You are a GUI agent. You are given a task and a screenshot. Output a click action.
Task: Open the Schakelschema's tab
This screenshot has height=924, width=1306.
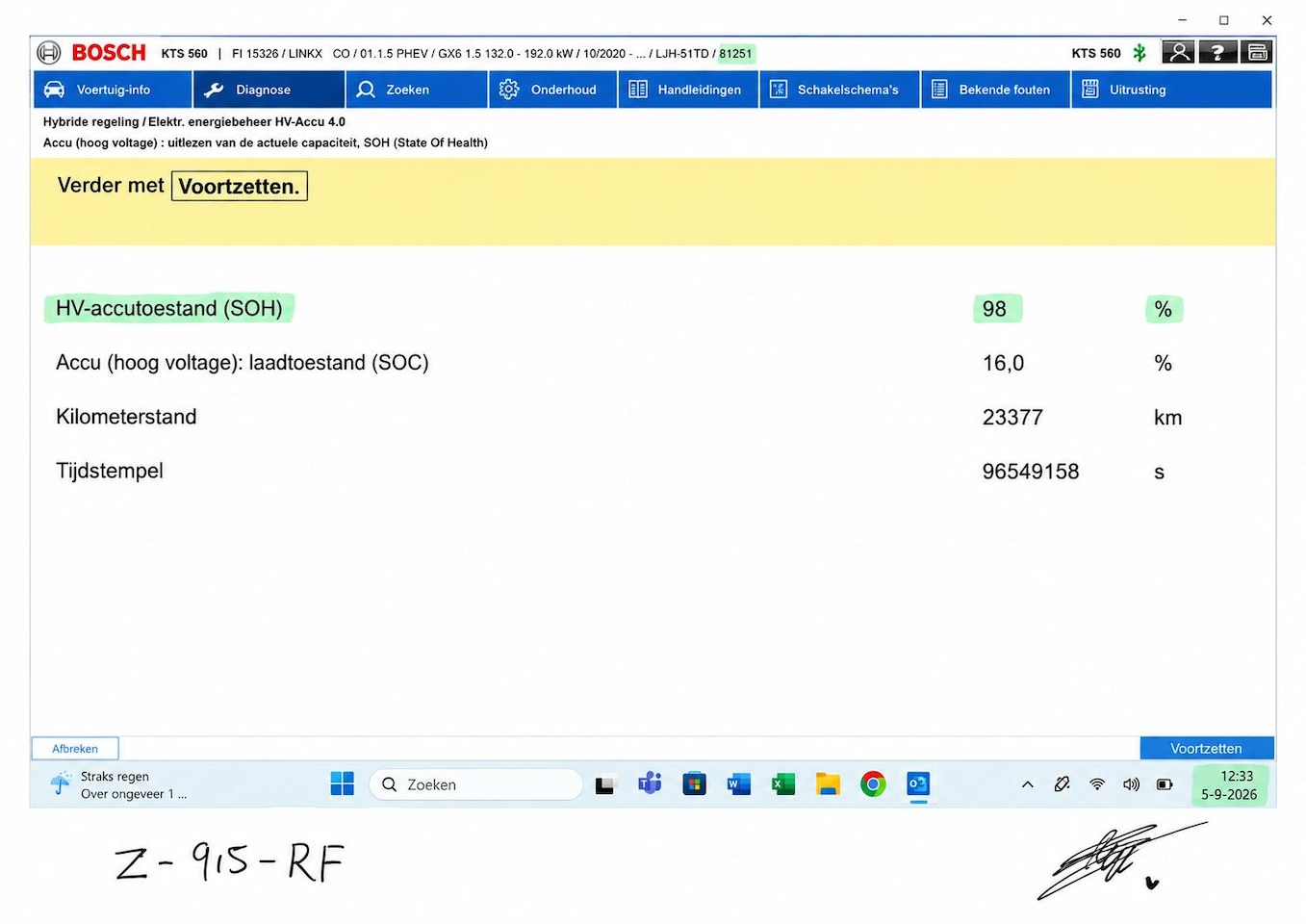pos(839,90)
